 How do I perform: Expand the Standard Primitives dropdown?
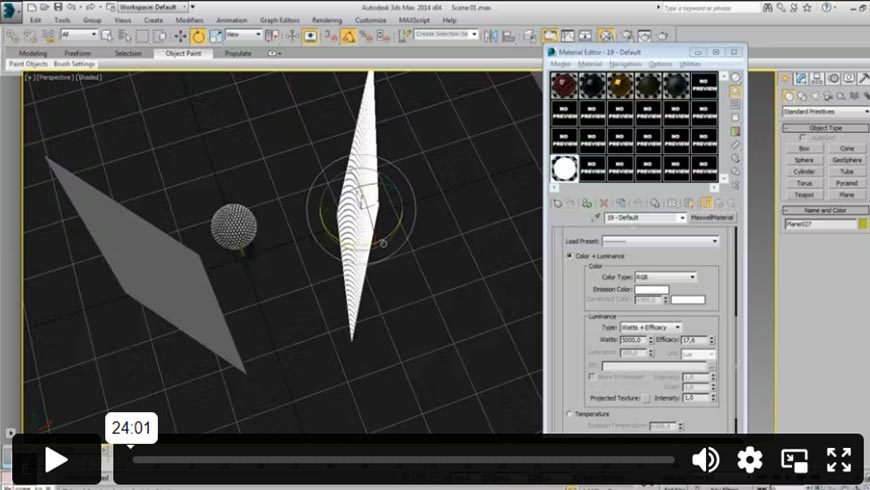click(x=824, y=112)
